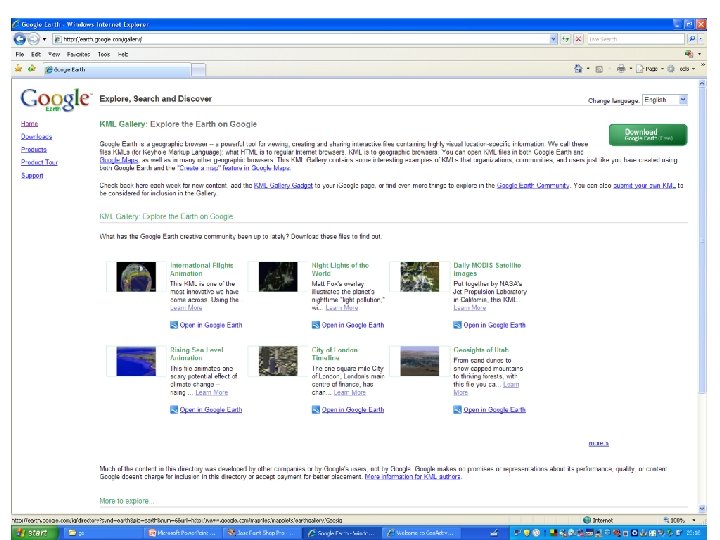
Task: Follow the Home sidebar link
Action: pos(29,124)
